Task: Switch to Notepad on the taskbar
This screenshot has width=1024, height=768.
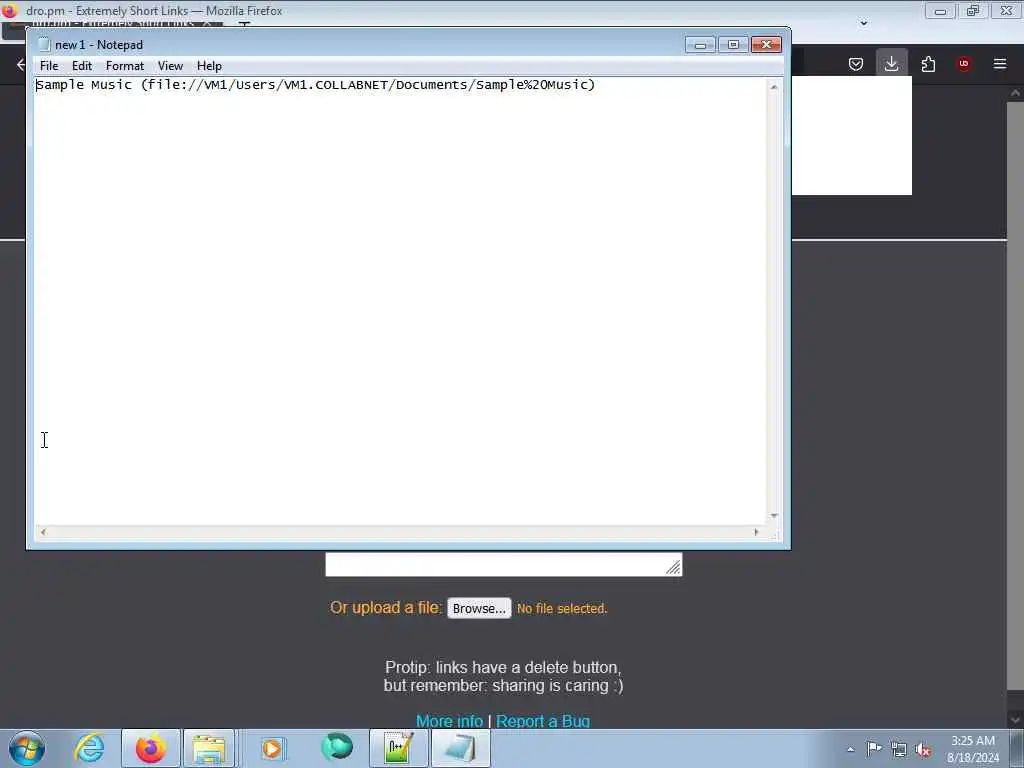Action: 460,748
